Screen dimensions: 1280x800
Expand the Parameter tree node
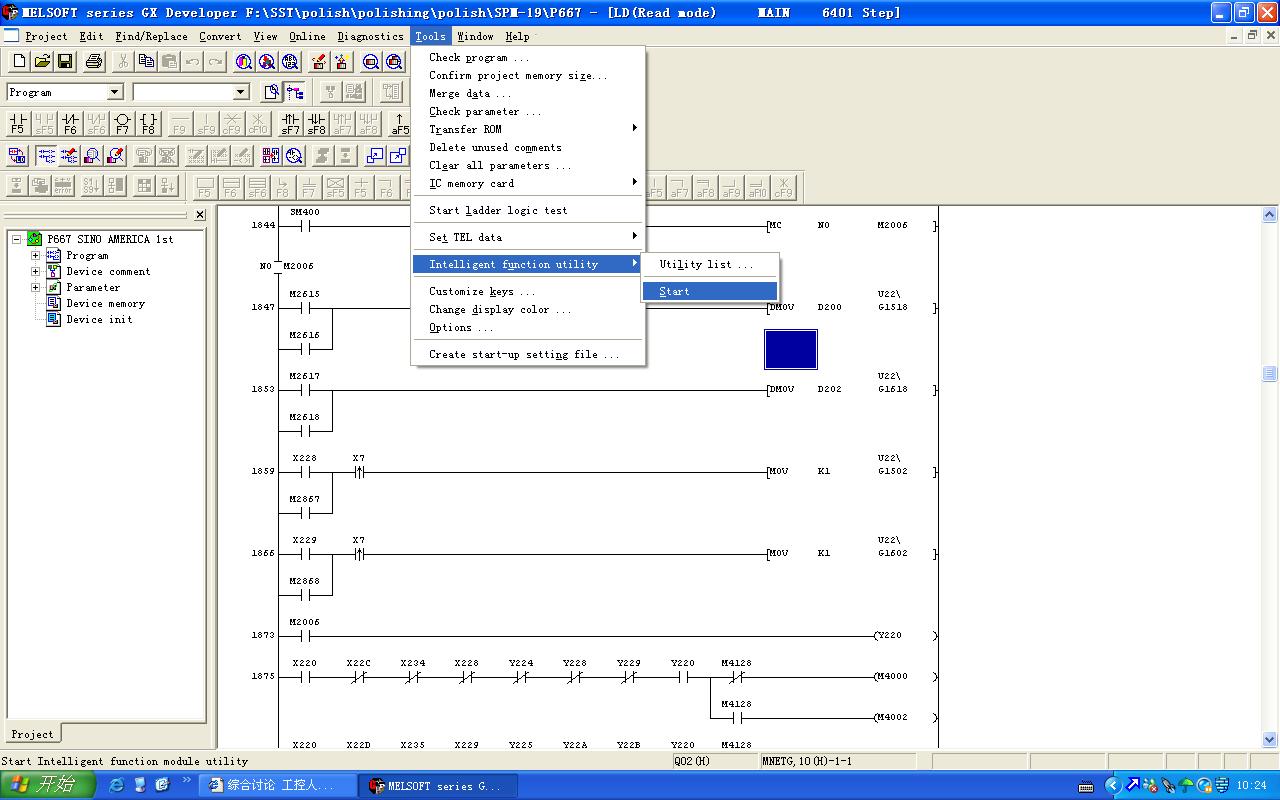36,288
